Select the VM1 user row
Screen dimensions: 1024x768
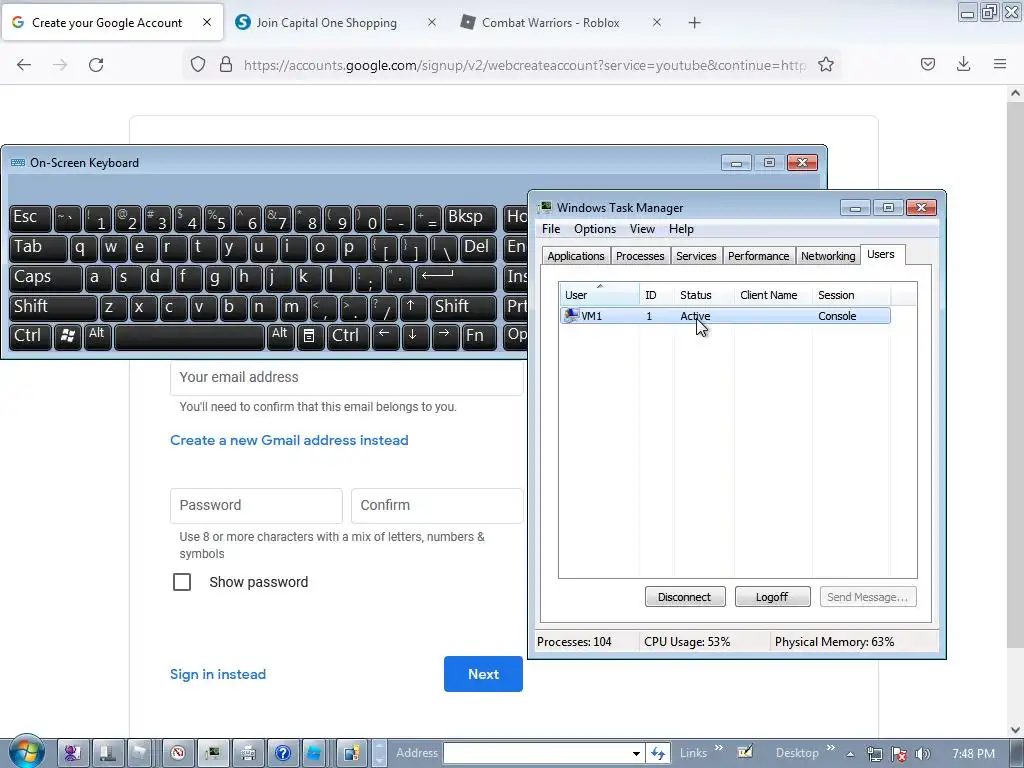[725, 316]
